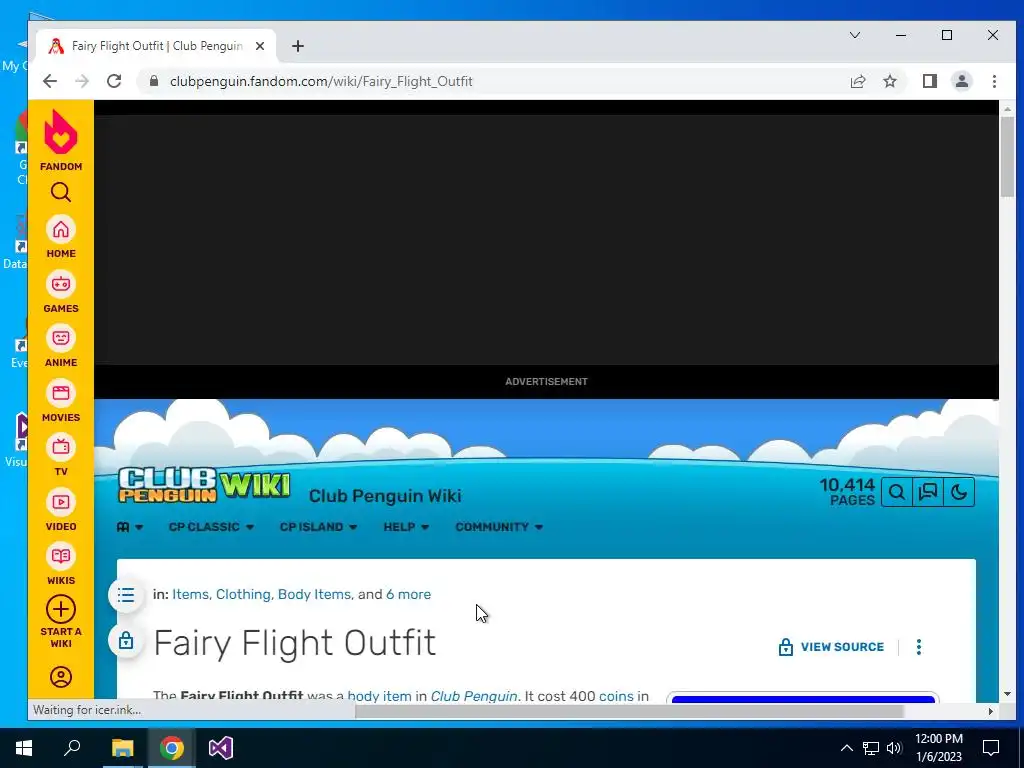This screenshot has width=1024, height=768.
Task: Click the View Source button
Action: point(831,647)
